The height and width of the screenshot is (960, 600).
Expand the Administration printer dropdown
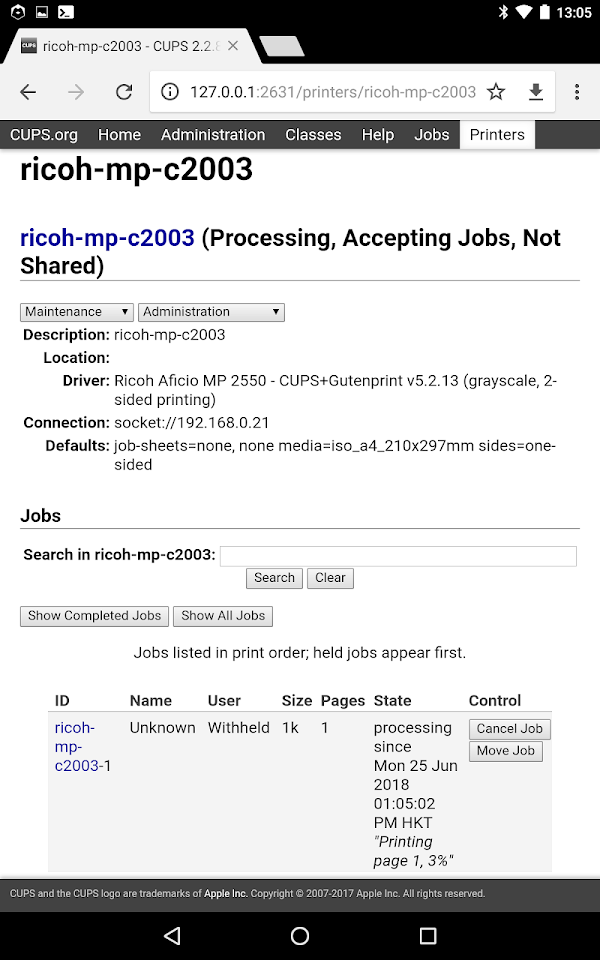click(211, 312)
